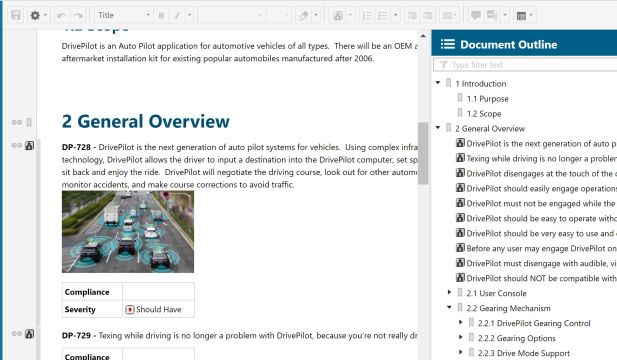Click the Should Have severity icon in DP-728
This screenshot has height=360, width=617.
click(130, 310)
